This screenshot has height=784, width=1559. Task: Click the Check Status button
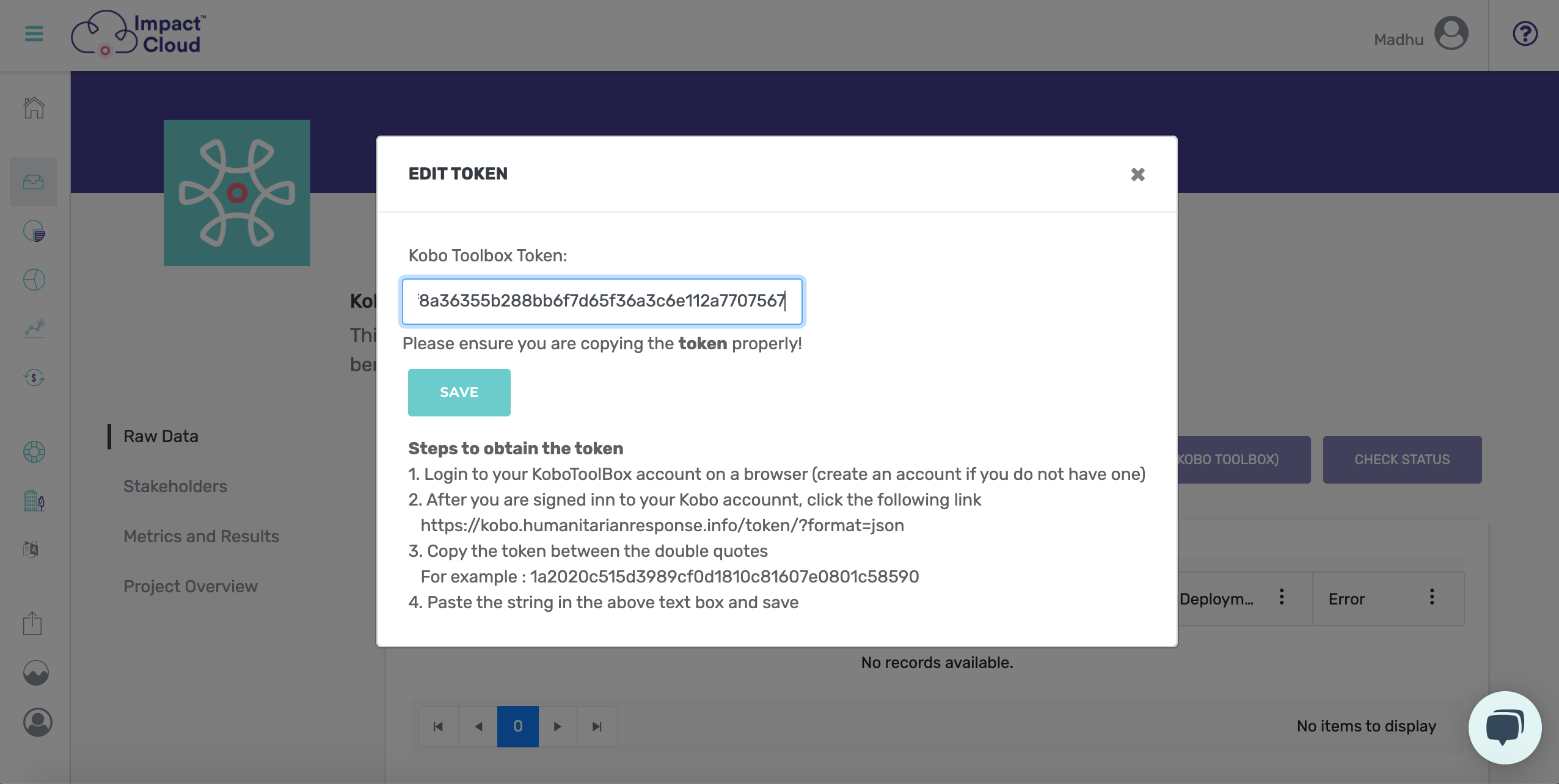[1402, 460]
